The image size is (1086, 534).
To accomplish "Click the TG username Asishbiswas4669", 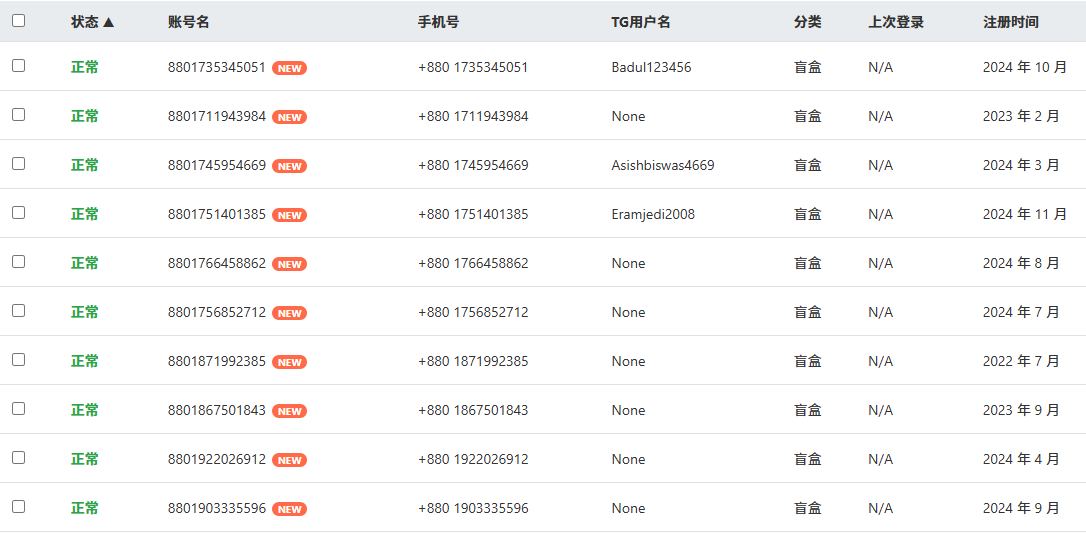I will click(662, 165).
